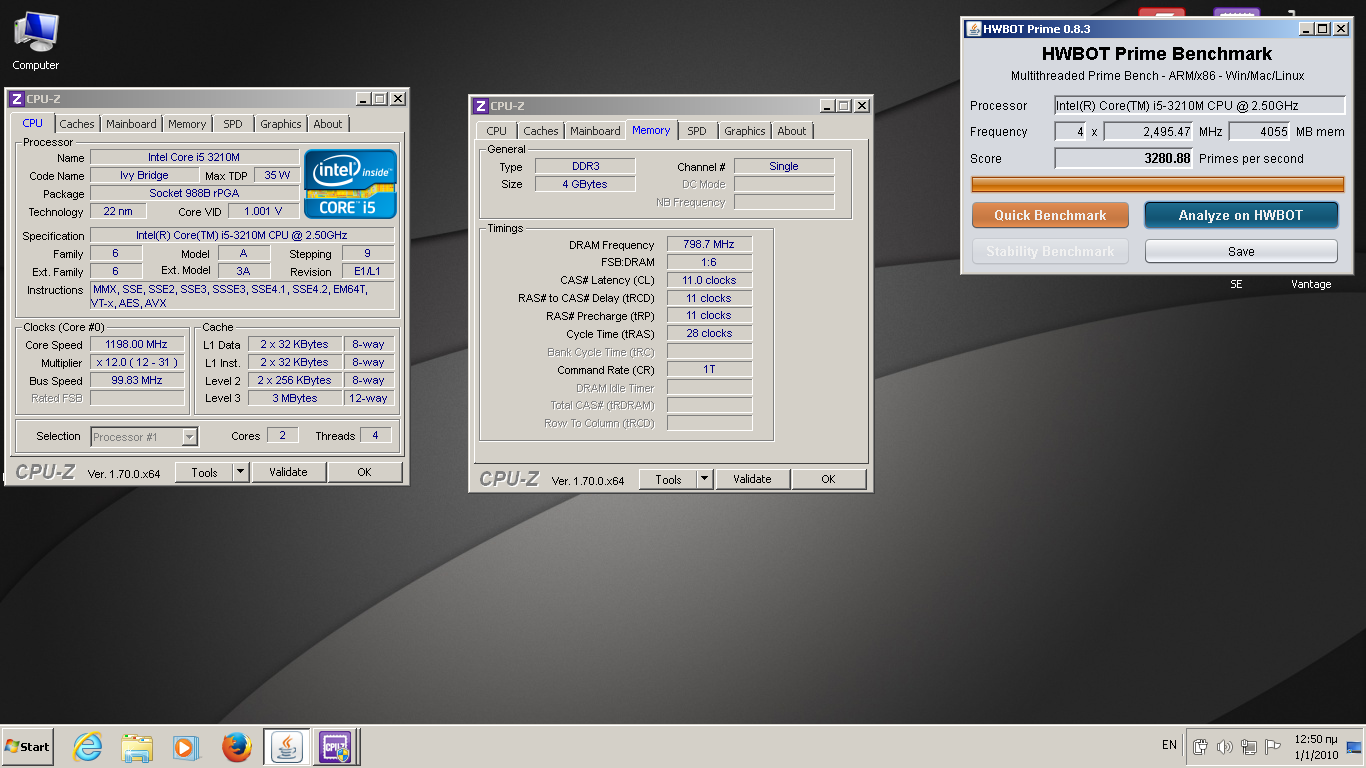Switch to CPU tab in left CPU-Z
This screenshot has width=1366, height=768.
(33, 123)
